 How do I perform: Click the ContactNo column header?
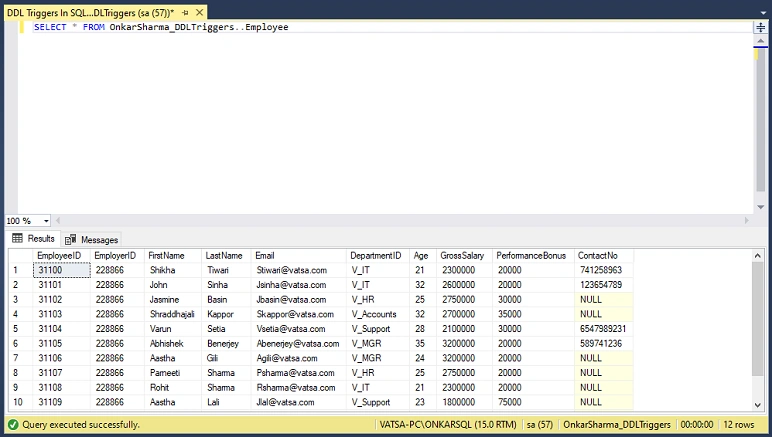[604, 256]
